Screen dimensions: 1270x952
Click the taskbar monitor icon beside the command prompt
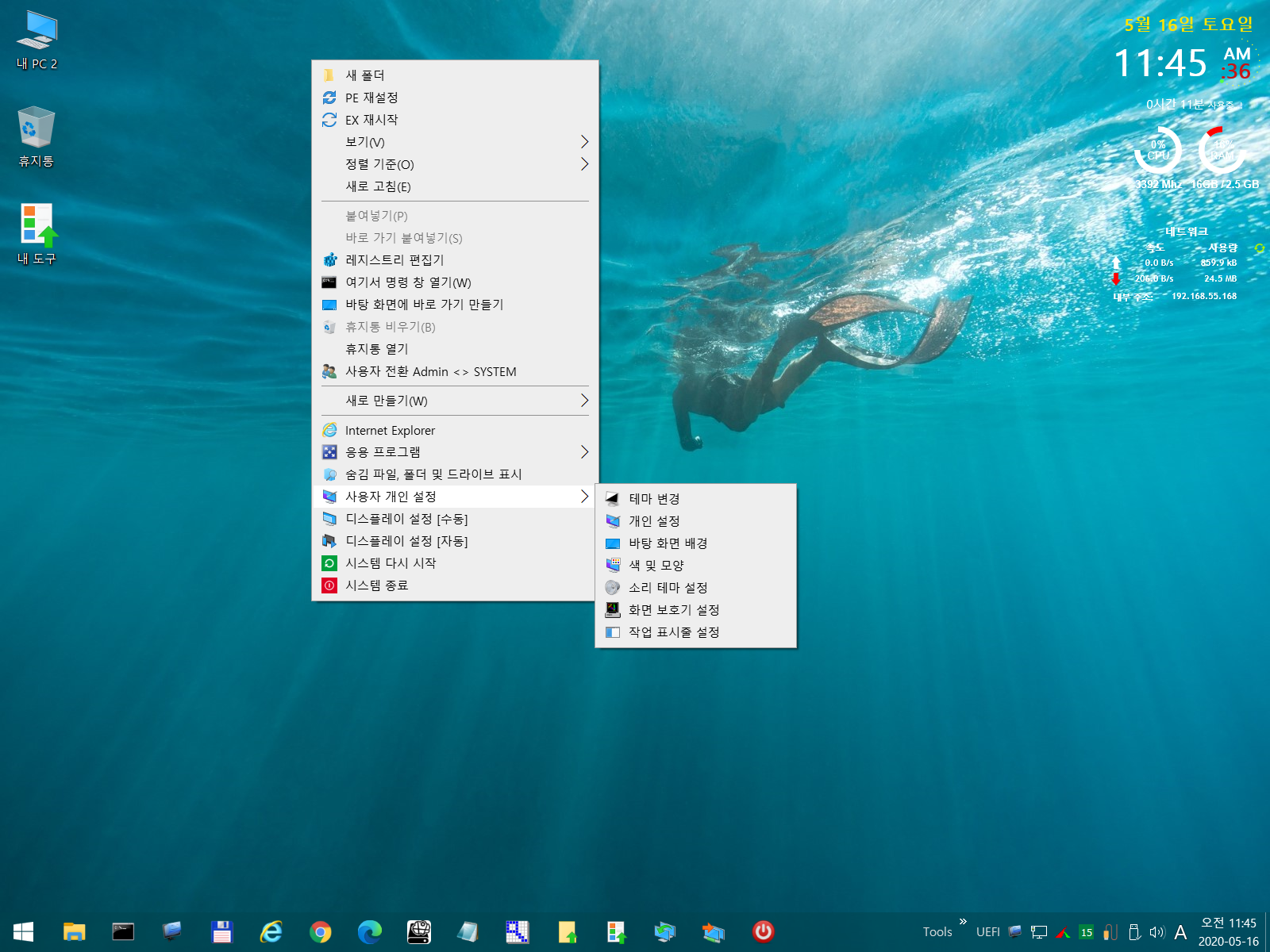[172, 931]
